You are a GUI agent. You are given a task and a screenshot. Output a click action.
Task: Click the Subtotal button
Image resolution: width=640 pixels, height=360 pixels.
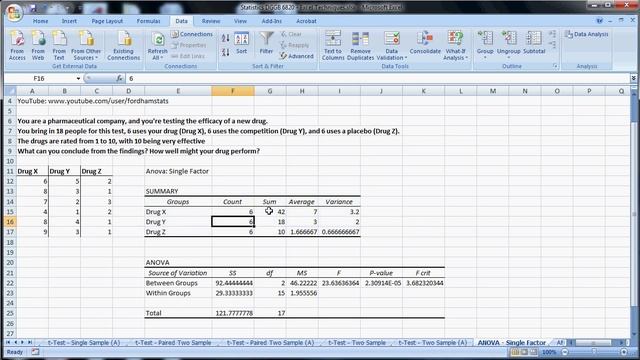[534, 43]
